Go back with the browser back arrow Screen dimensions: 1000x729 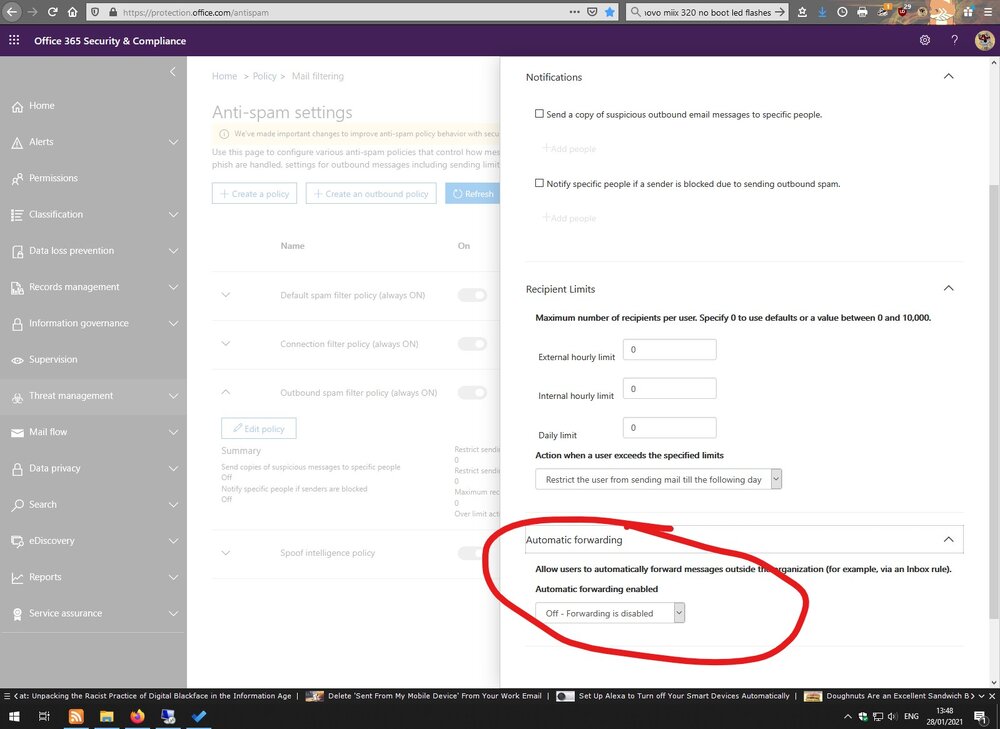[x=12, y=11]
